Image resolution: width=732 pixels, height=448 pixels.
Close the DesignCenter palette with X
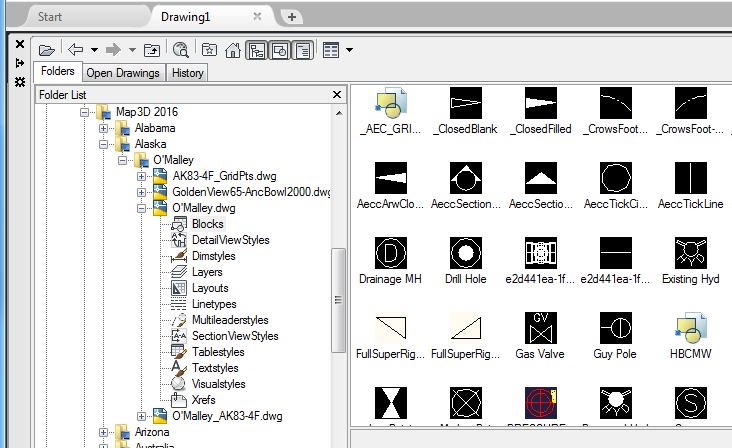(20, 44)
